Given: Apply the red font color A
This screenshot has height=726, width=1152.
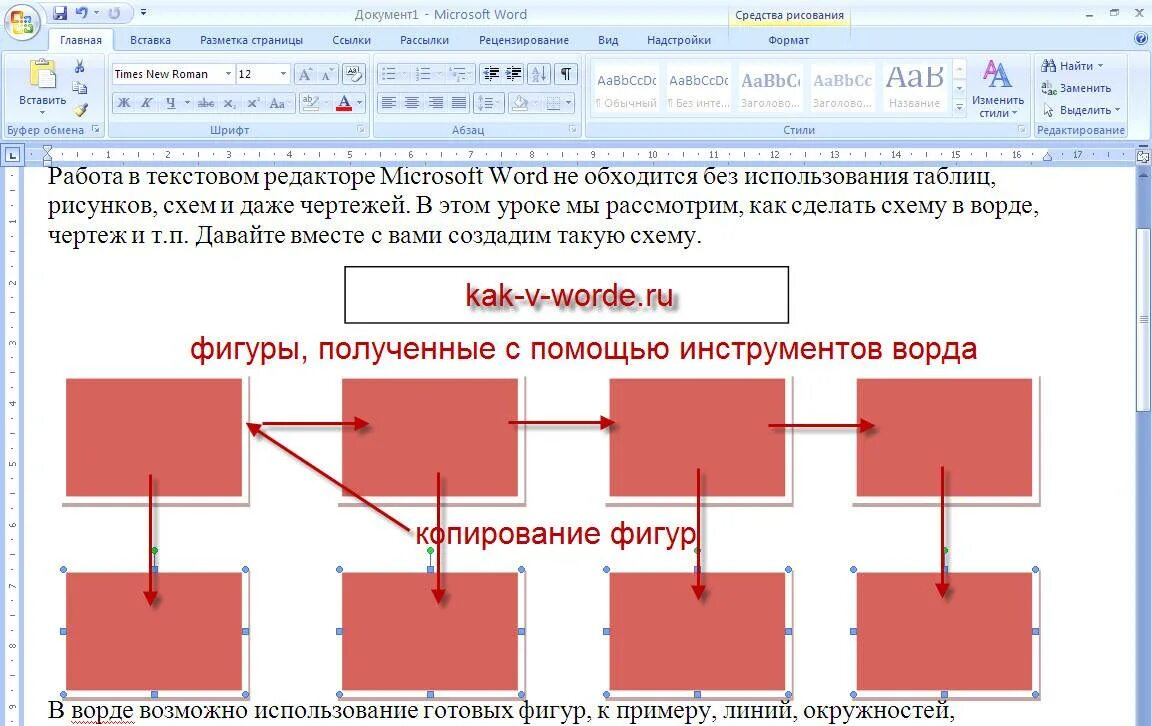Looking at the screenshot, I should 343,103.
